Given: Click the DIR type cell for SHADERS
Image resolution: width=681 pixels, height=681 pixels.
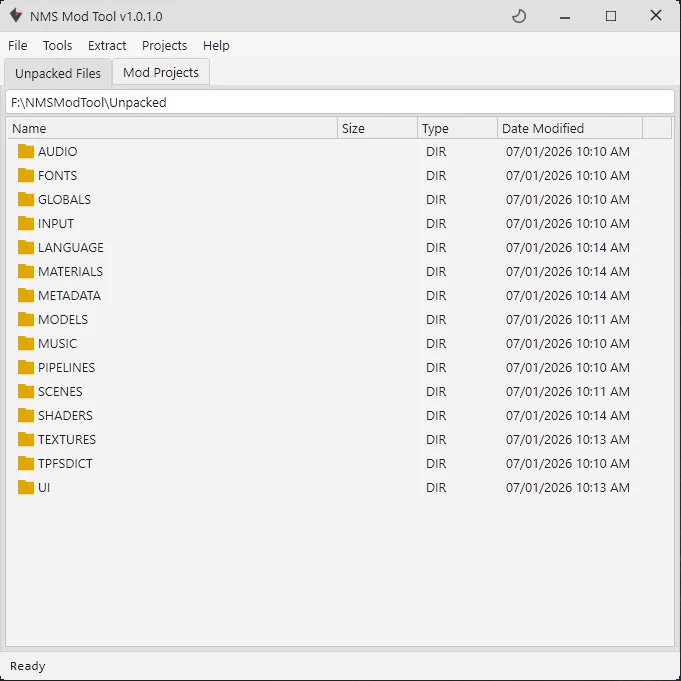Looking at the screenshot, I should pyautogui.click(x=436, y=415).
